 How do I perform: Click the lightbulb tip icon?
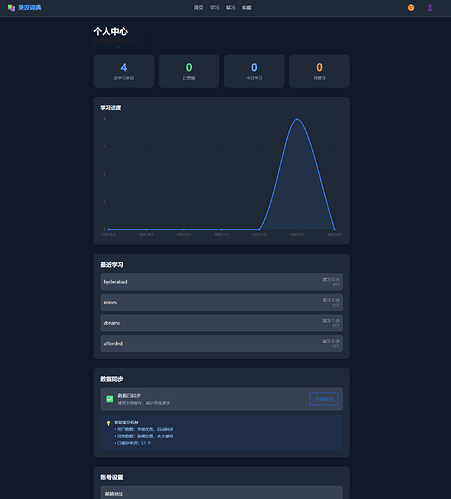click(x=108, y=423)
